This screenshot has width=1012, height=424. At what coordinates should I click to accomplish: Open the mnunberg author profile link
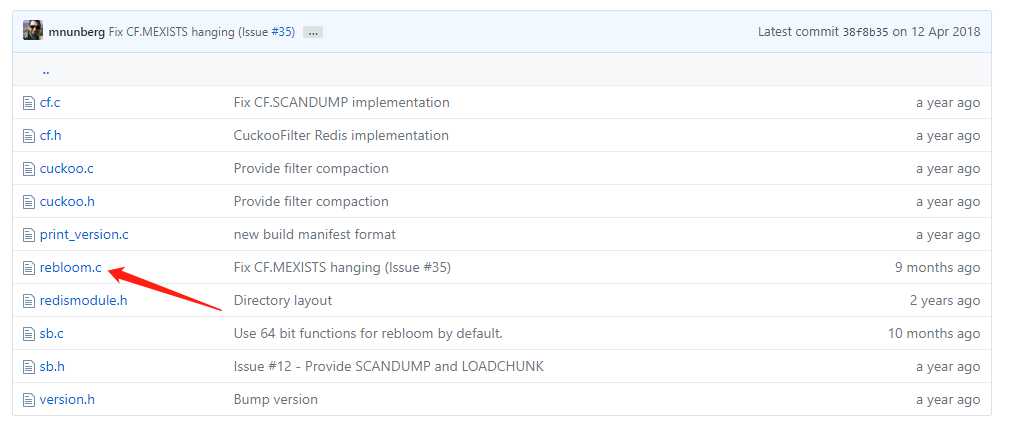[77, 32]
